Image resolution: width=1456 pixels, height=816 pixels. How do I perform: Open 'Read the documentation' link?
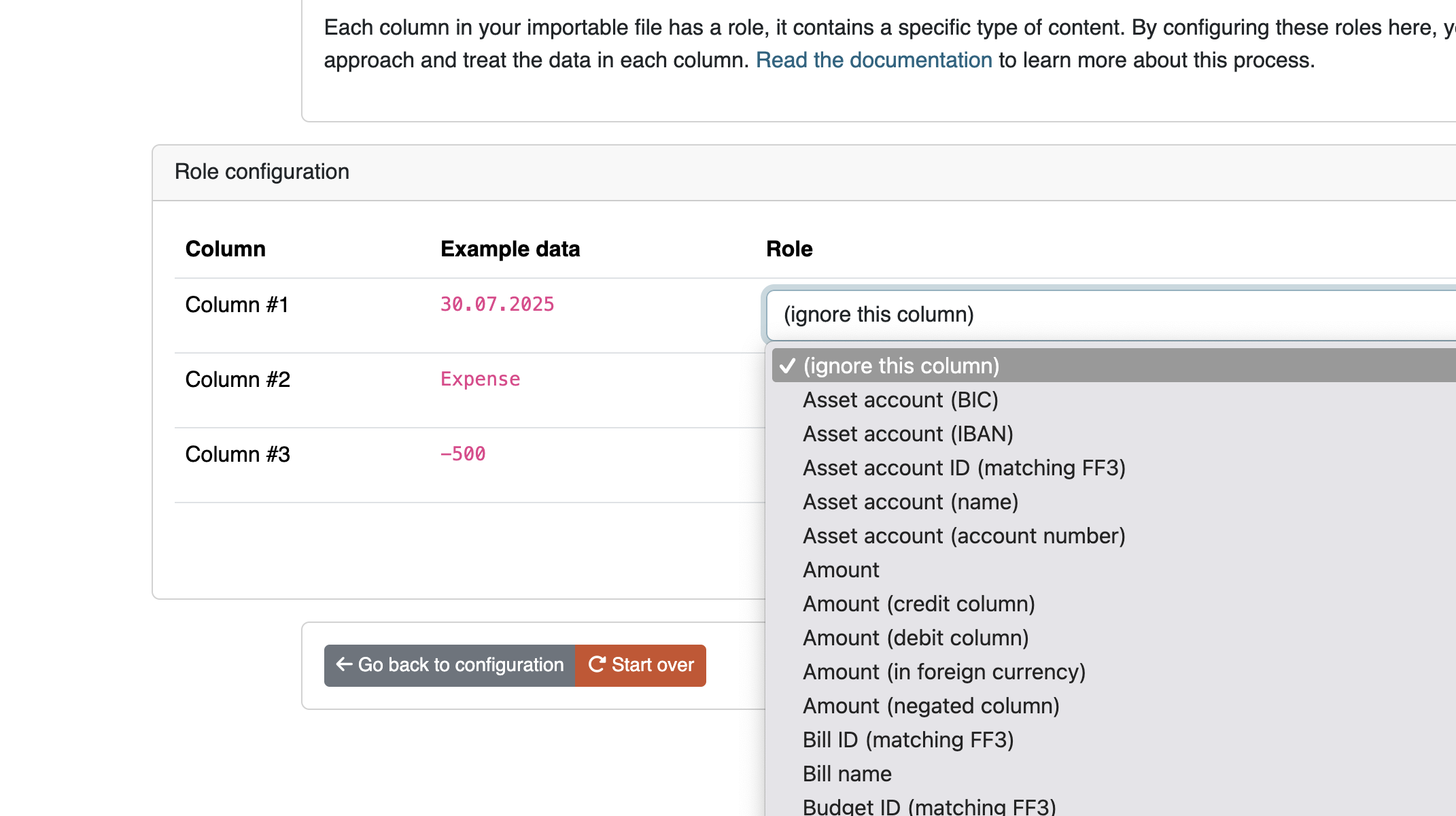pyautogui.click(x=874, y=60)
